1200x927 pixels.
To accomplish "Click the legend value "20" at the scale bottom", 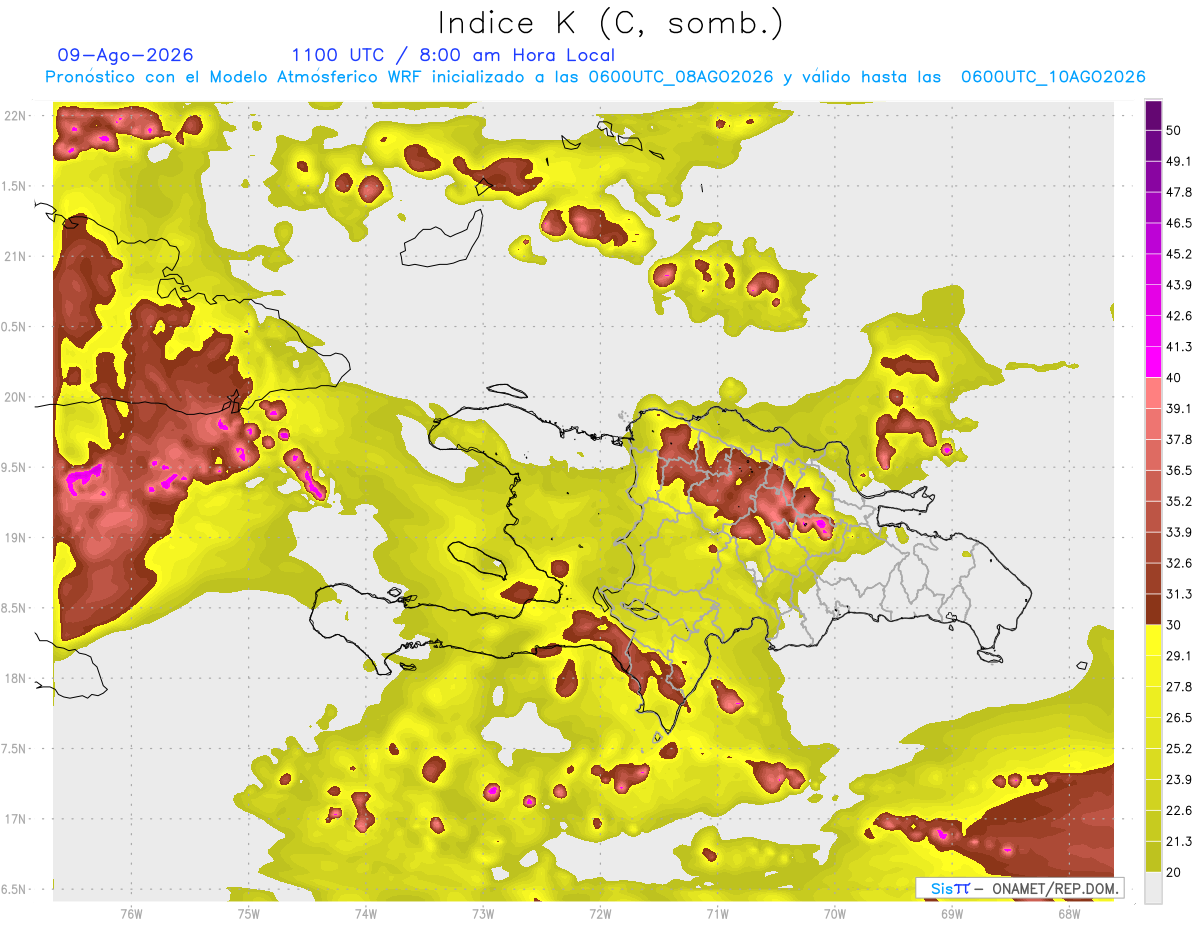I will coord(1173,873).
